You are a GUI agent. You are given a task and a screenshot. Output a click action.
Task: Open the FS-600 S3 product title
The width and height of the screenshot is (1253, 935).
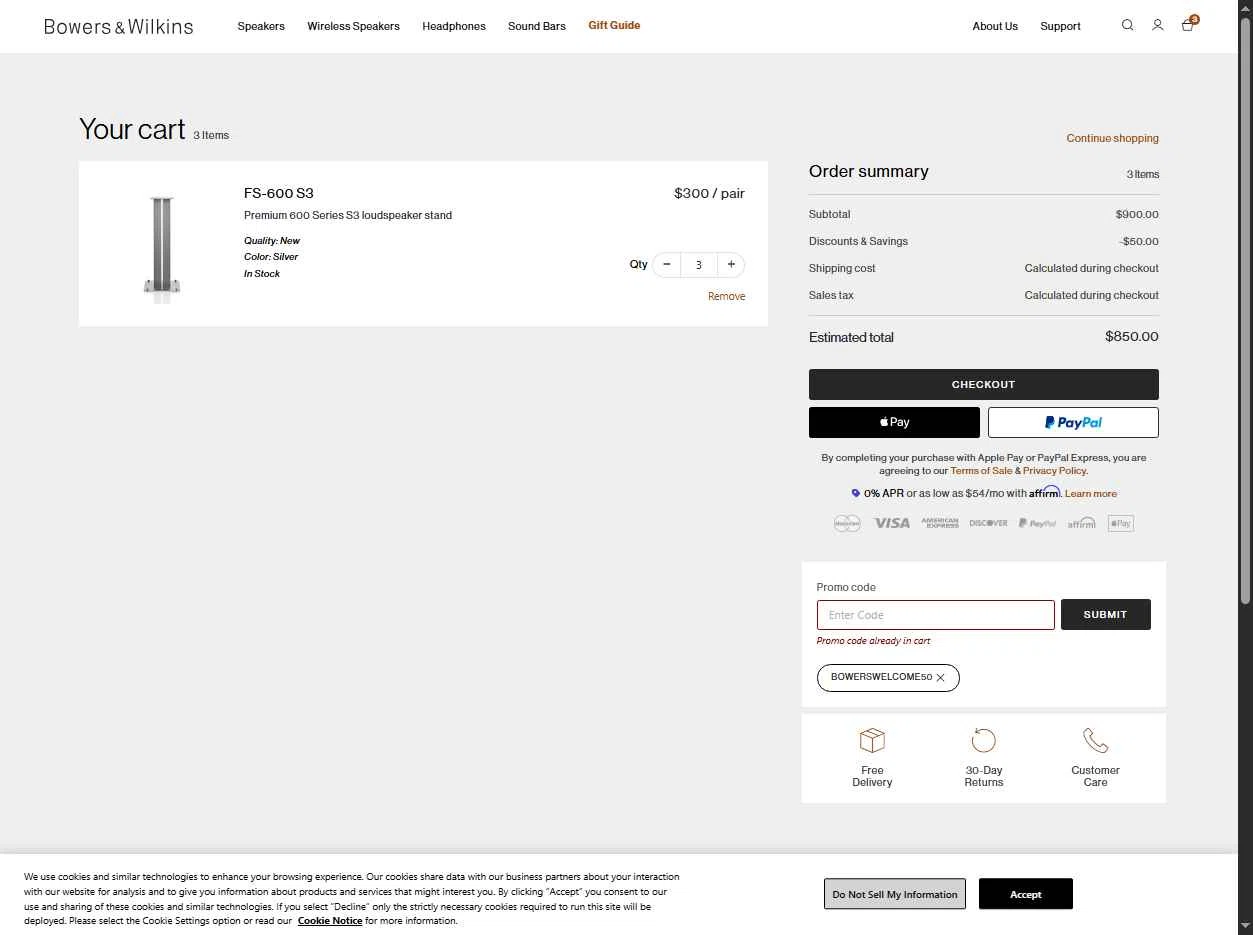[x=279, y=193]
